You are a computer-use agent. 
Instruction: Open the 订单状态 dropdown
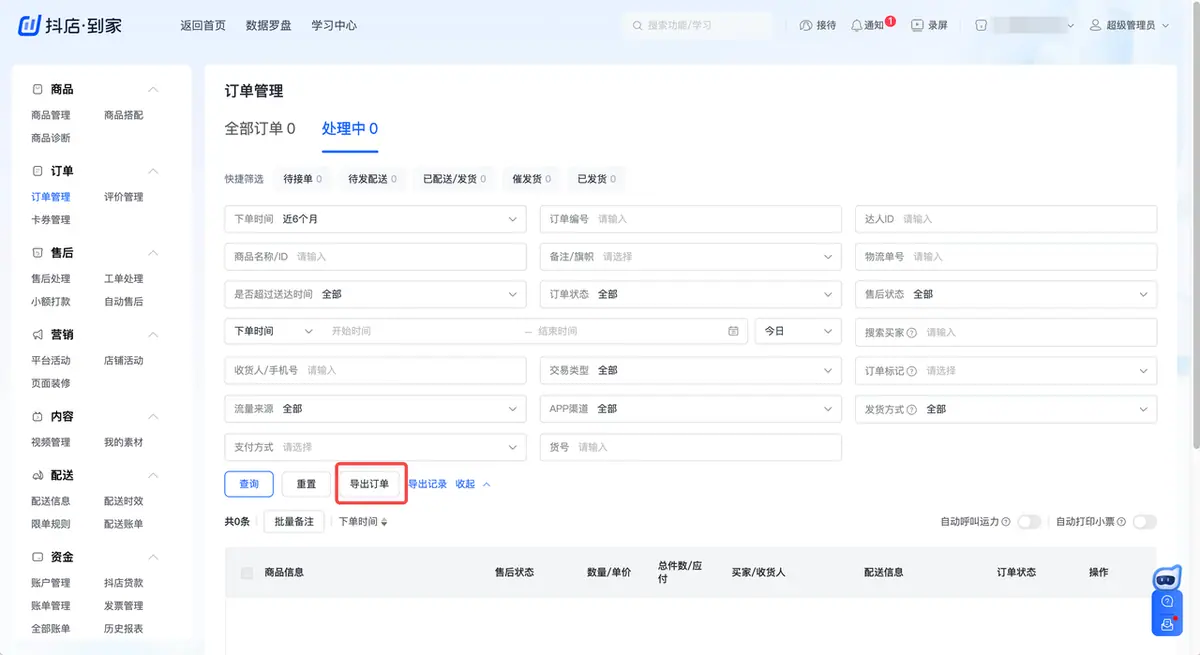pos(690,295)
